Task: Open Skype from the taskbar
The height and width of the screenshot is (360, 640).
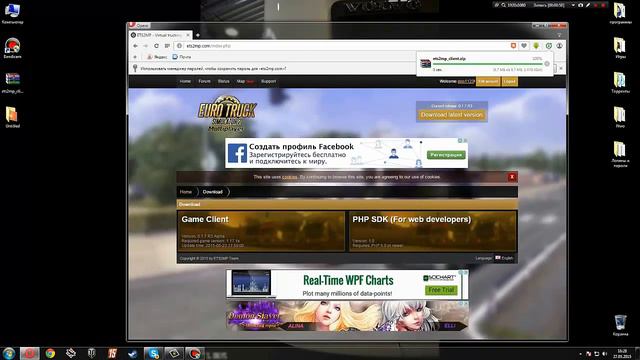Action: click(x=153, y=353)
